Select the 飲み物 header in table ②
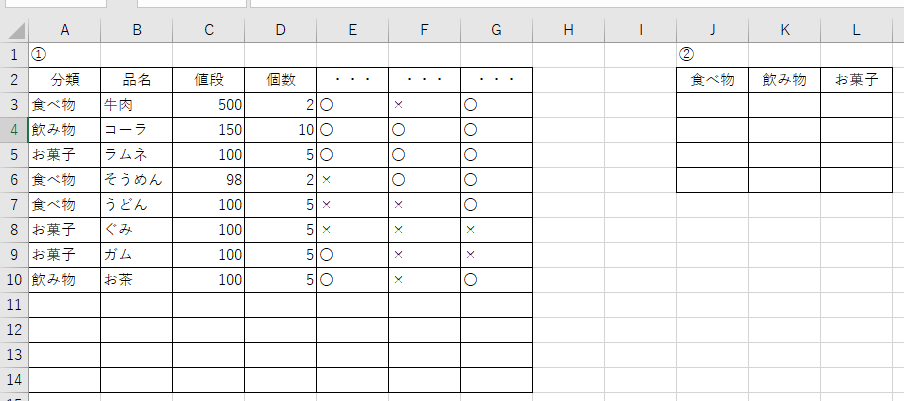Screen dimensions: 904x401 784,79
